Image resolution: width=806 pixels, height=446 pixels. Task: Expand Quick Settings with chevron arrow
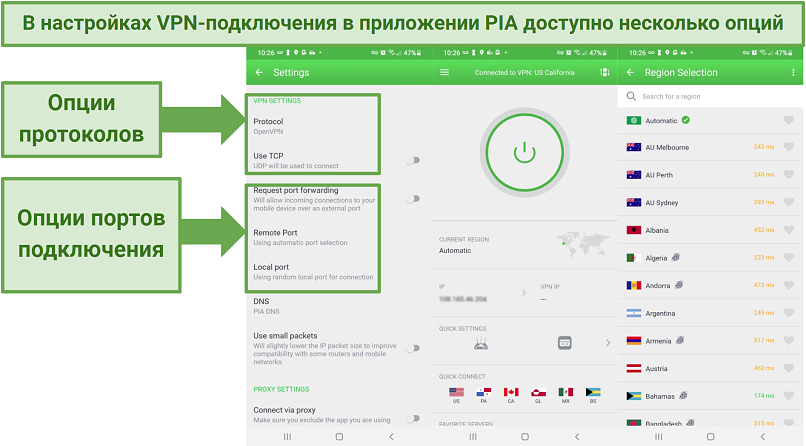(x=608, y=343)
